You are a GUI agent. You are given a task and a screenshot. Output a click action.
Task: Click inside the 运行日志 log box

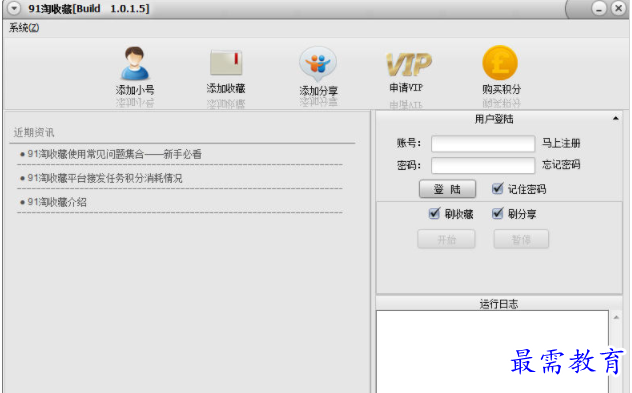pyautogui.click(x=493, y=351)
